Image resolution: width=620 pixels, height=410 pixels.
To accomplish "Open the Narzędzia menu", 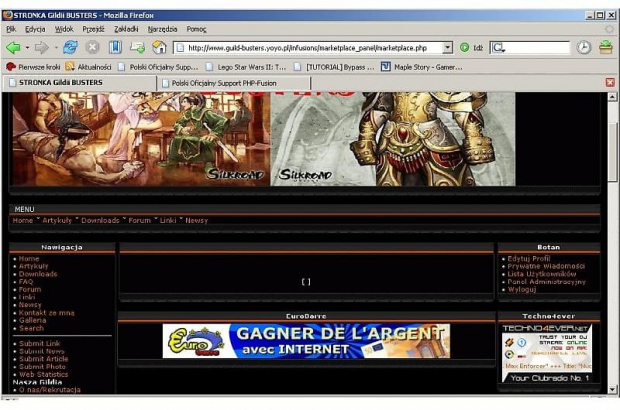I will [x=162, y=29].
